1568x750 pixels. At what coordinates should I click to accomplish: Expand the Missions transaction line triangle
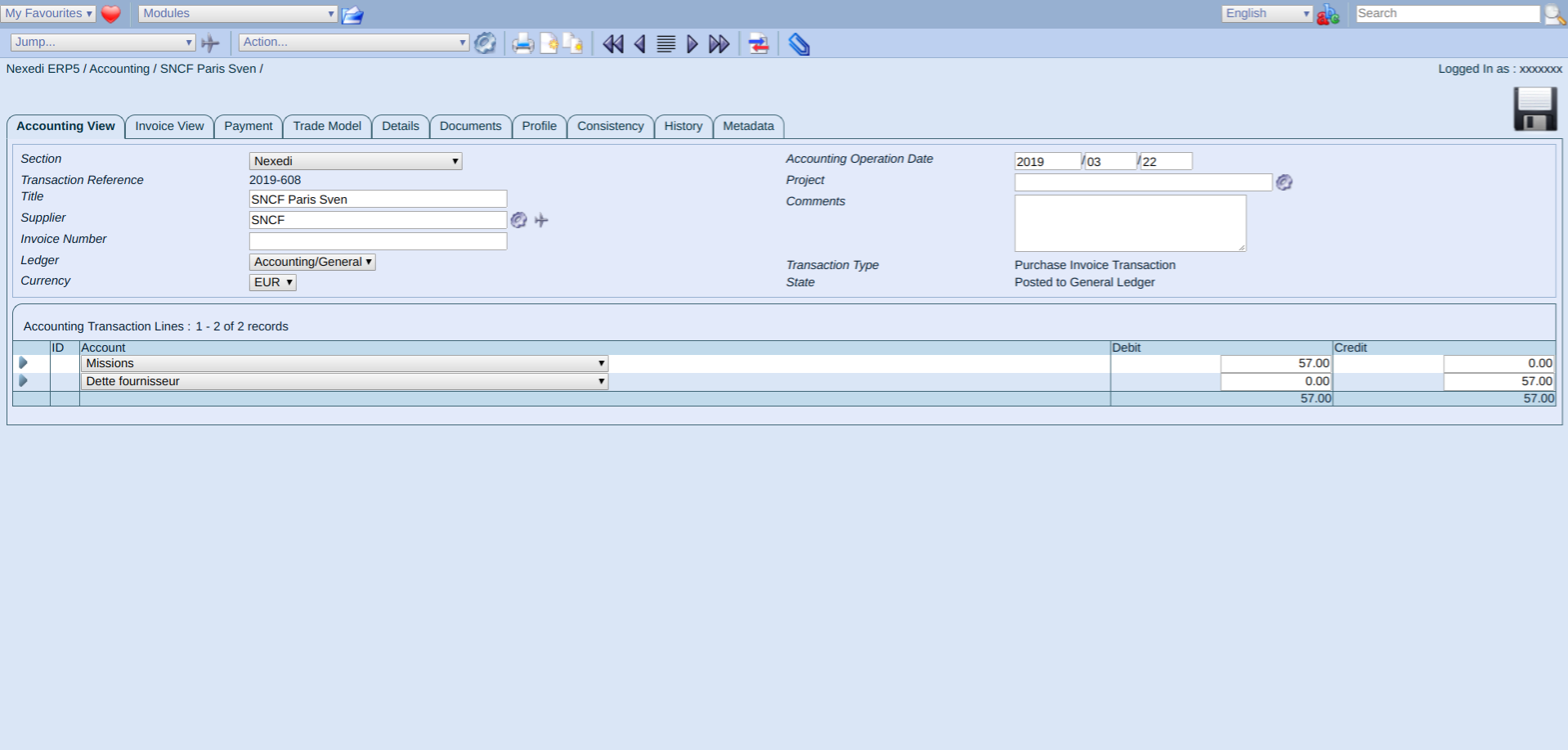click(x=23, y=363)
